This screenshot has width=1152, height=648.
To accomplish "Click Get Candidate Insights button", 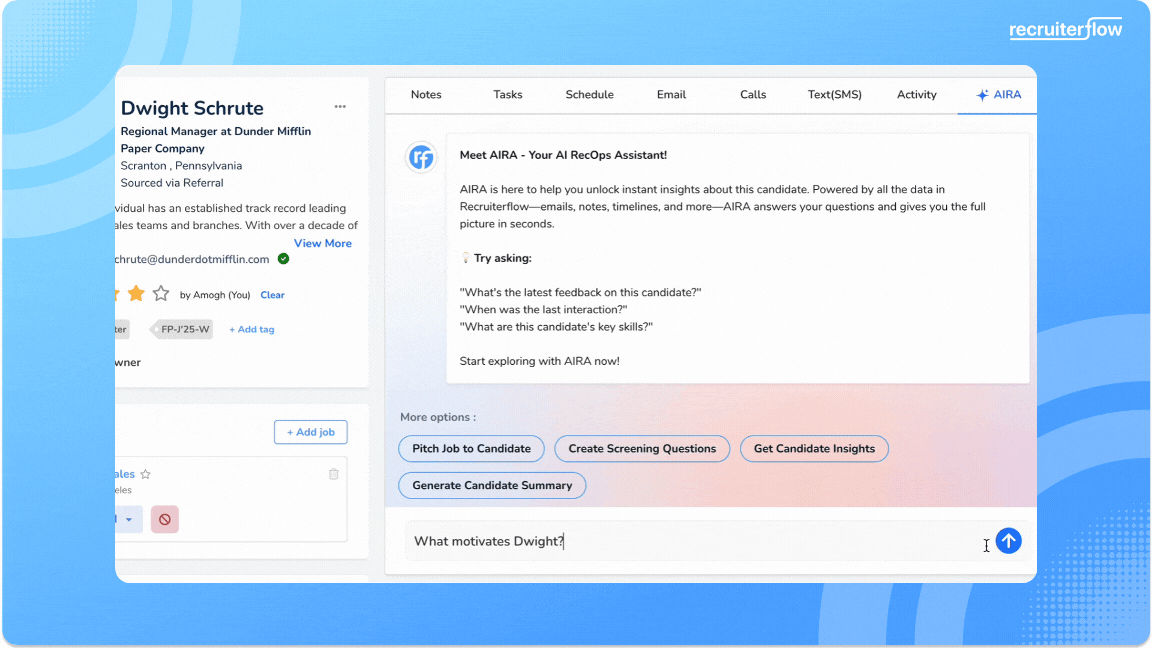I will click(x=814, y=449).
